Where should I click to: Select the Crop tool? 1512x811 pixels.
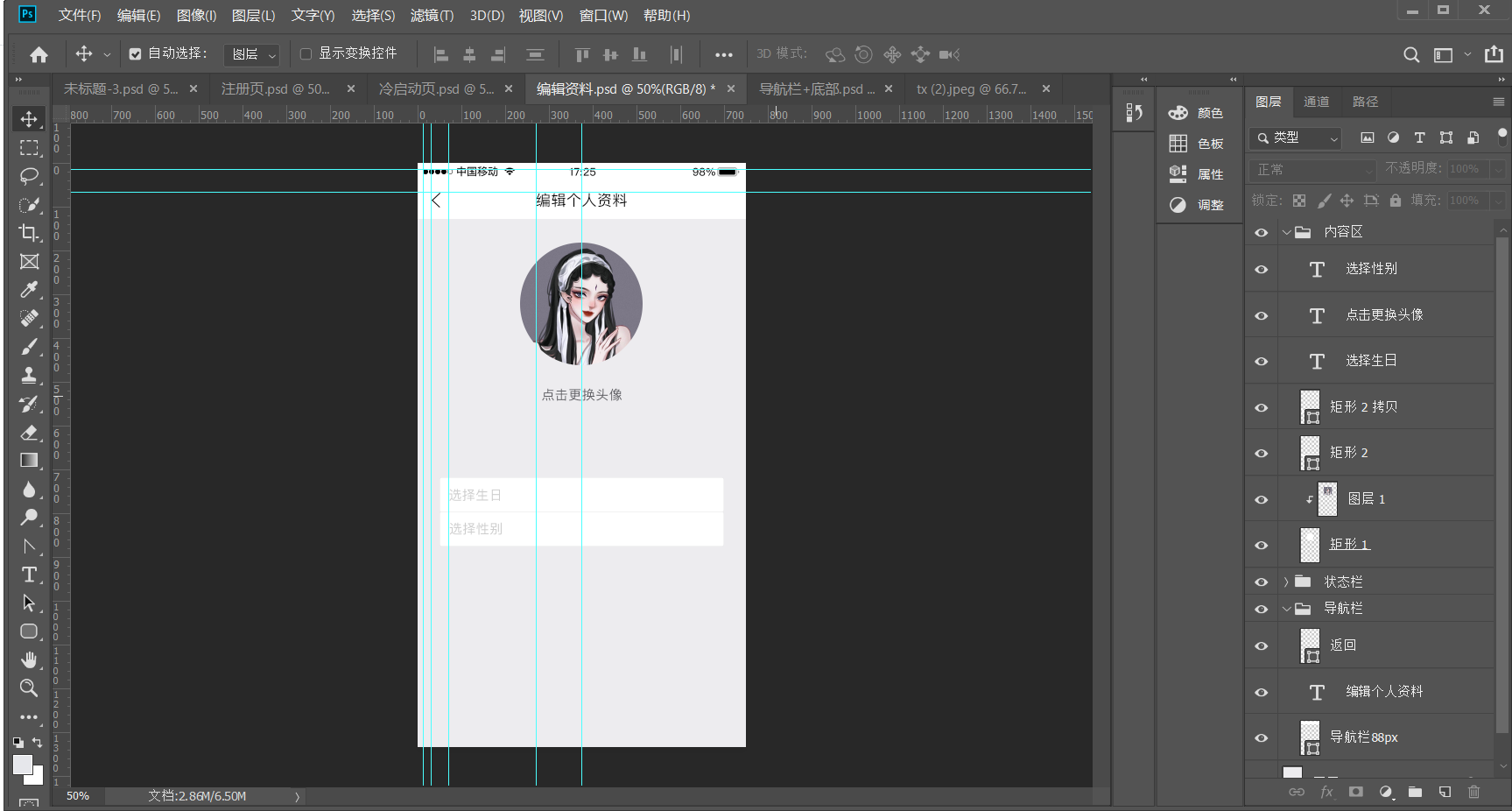tap(29, 233)
